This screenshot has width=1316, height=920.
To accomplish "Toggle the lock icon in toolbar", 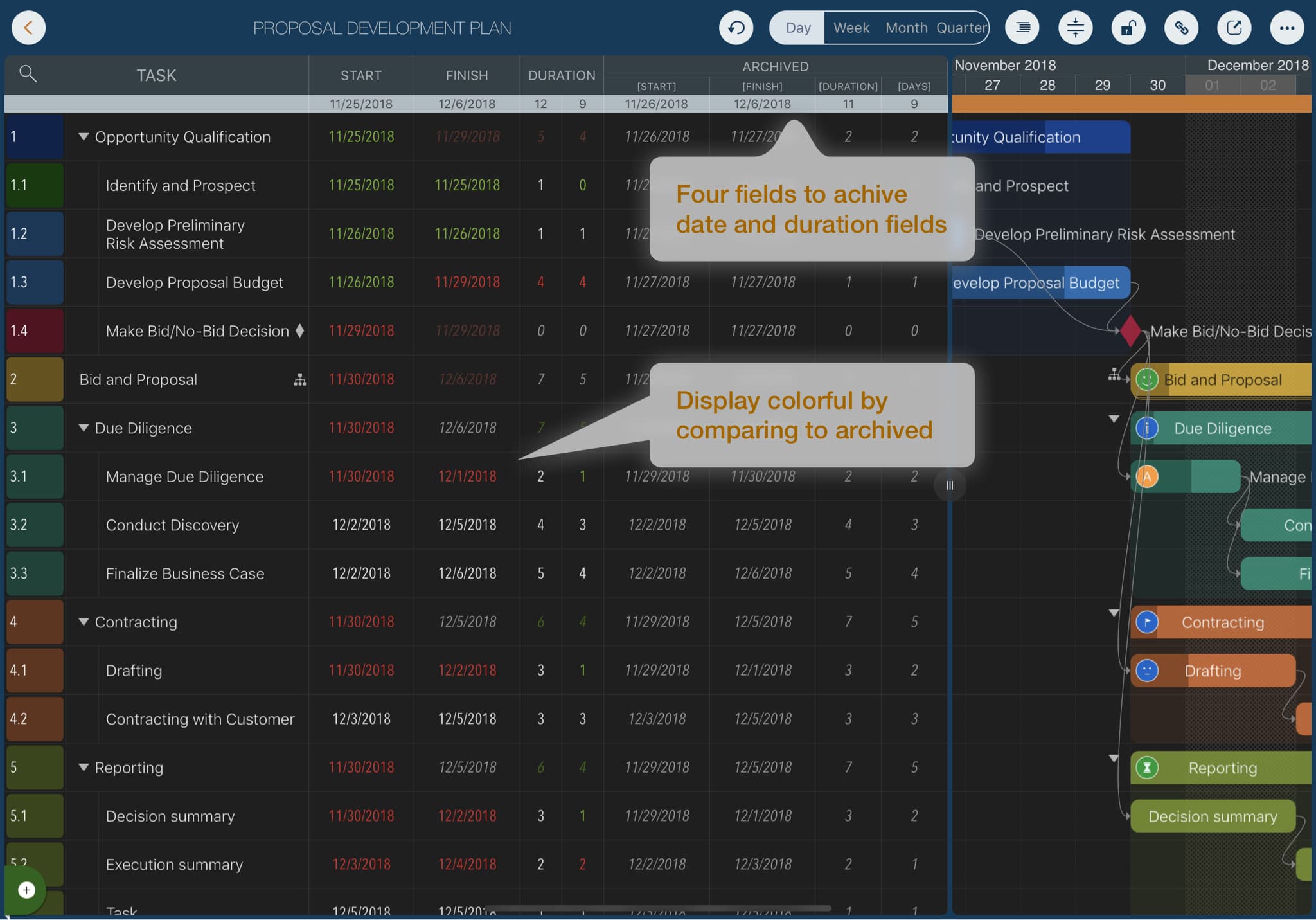I will [x=1128, y=28].
